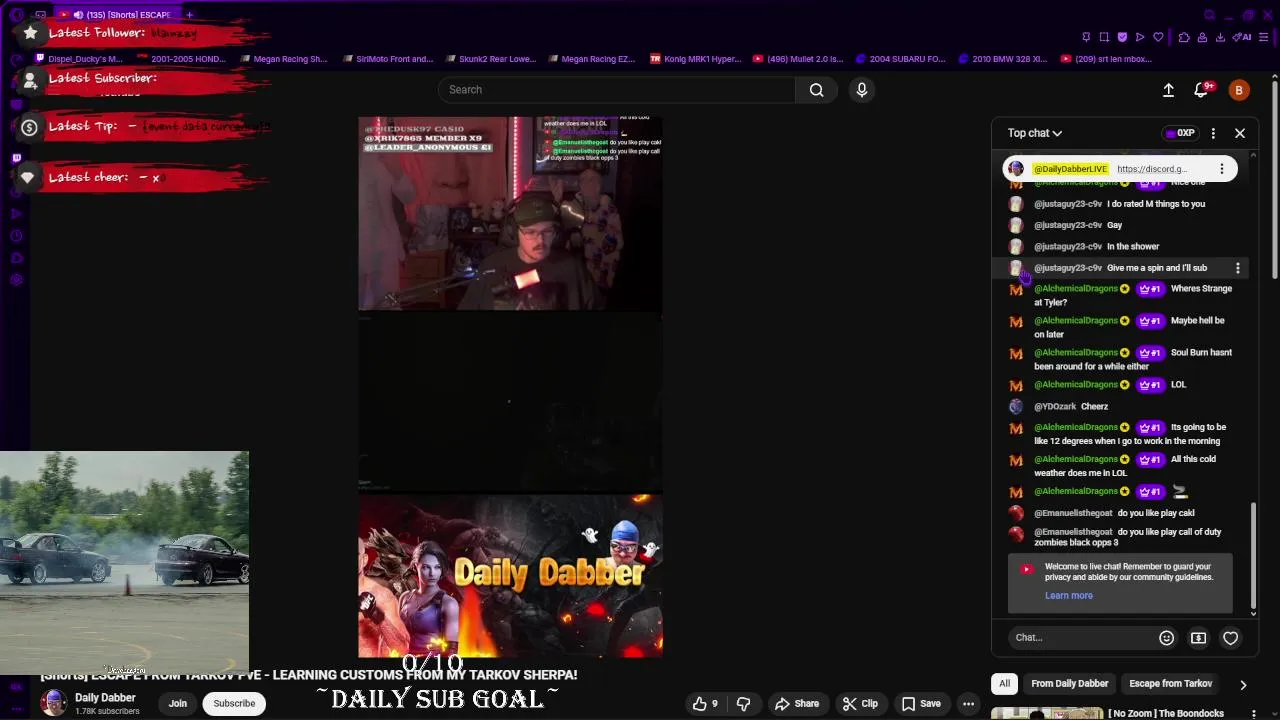Screen dimensions: 1280x720
Task: Open the chat emoji picker
Action: coord(1166,638)
